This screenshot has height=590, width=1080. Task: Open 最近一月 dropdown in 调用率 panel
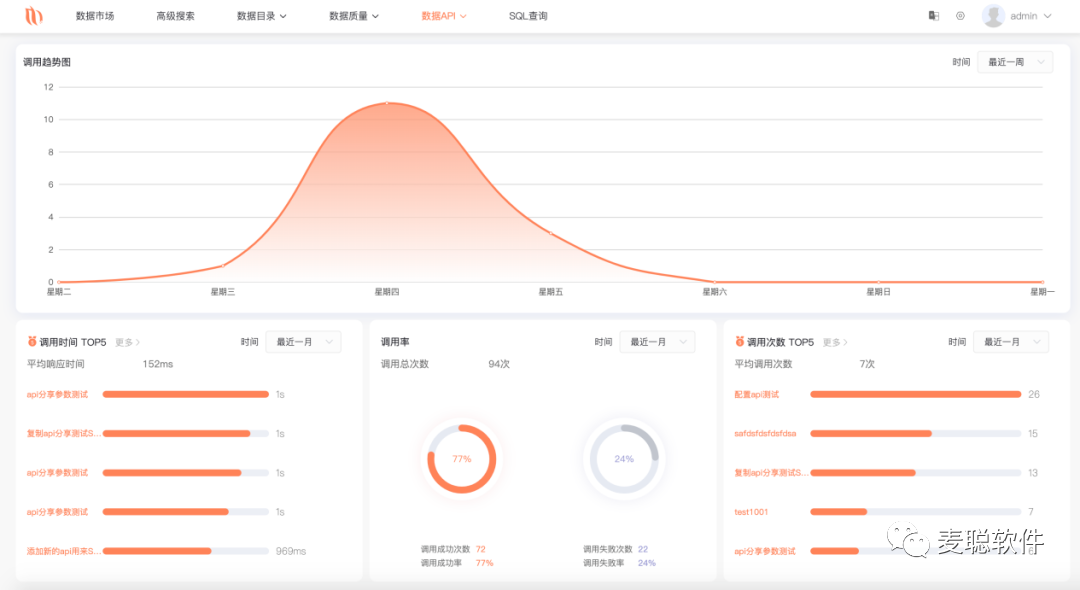pos(657,342)
